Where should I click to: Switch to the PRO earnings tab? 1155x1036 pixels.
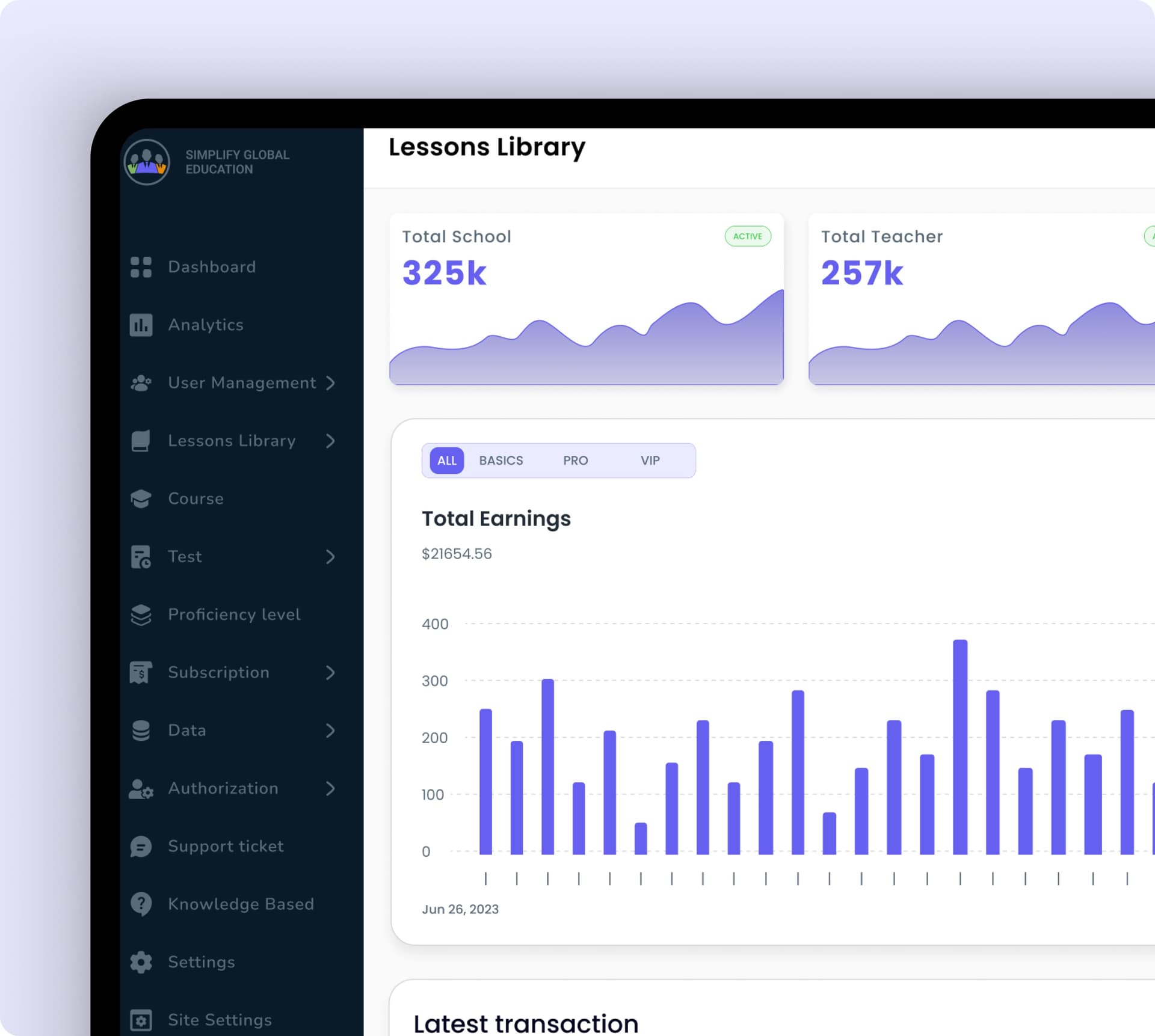coord(576,461)
